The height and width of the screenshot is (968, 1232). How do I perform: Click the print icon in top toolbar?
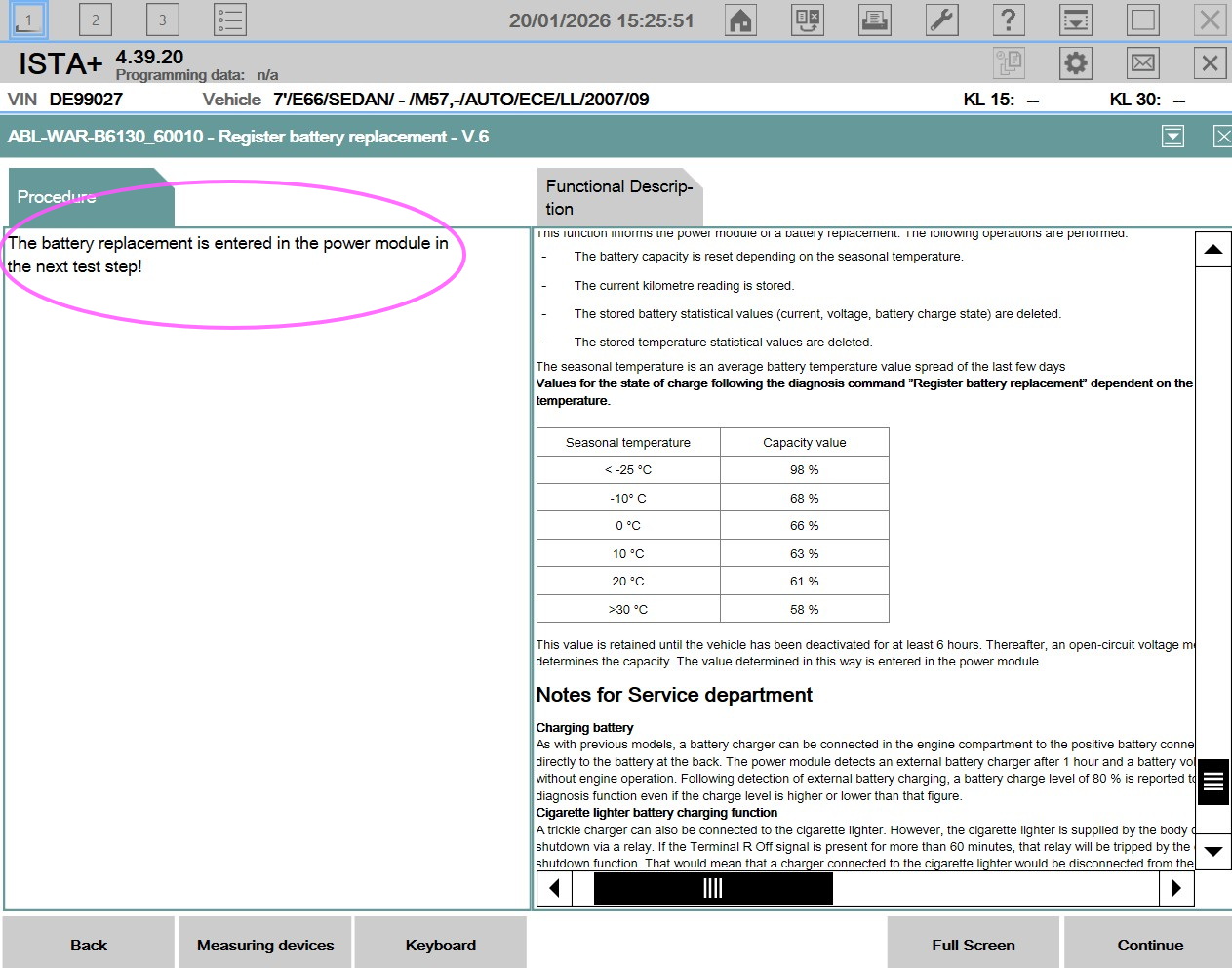tap(874, 20)
